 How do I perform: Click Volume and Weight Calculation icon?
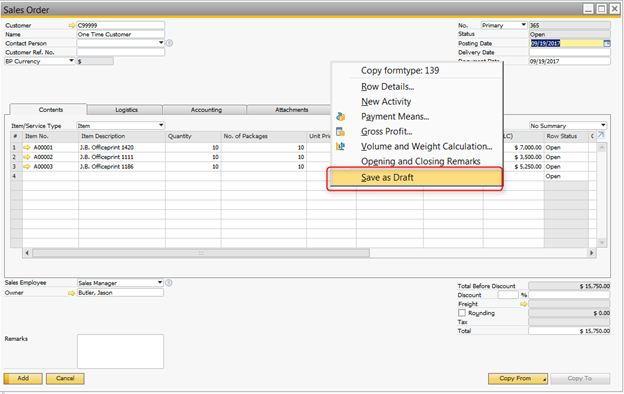point(340,146)
